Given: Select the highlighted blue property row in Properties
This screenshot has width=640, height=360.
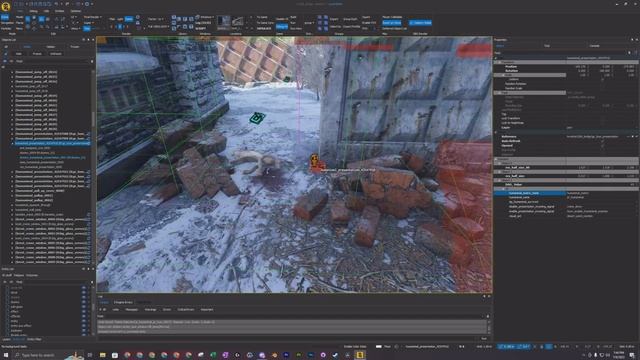Looking at the screenshot, I should click(566, 193).
